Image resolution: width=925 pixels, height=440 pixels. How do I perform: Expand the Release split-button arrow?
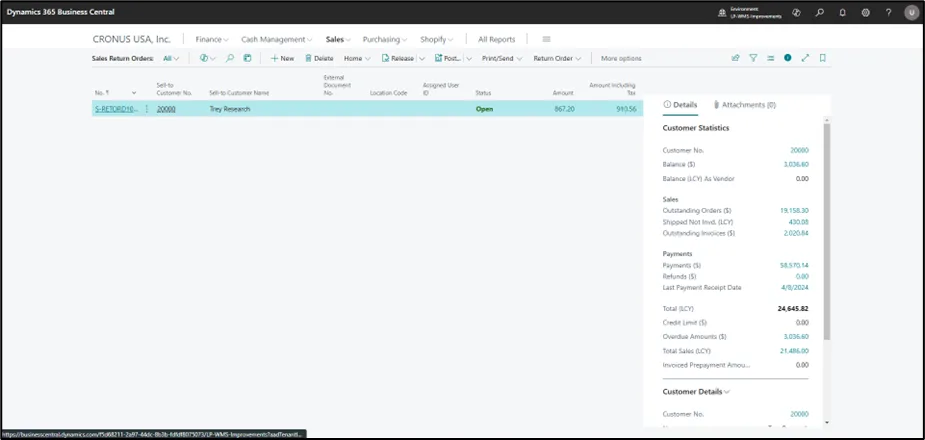point(422,58)
